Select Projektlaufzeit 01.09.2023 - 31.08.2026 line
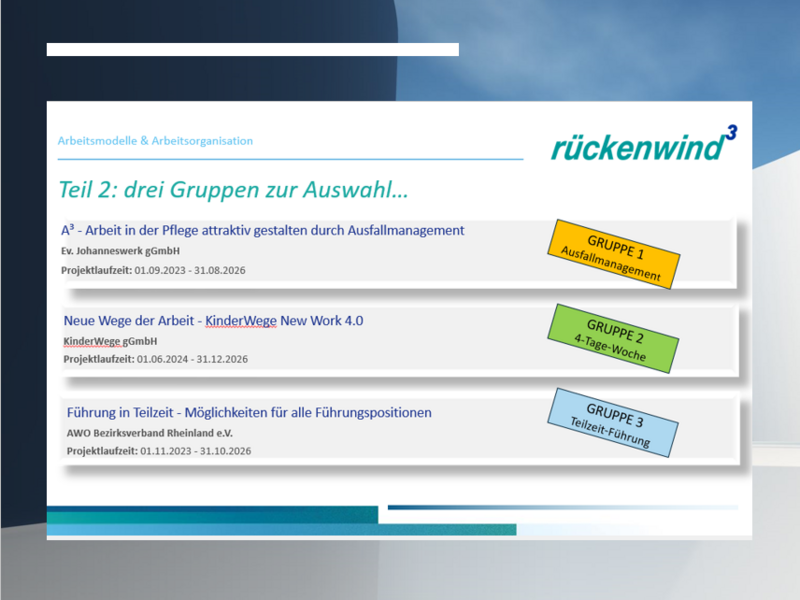 click(x=153, y=270)
